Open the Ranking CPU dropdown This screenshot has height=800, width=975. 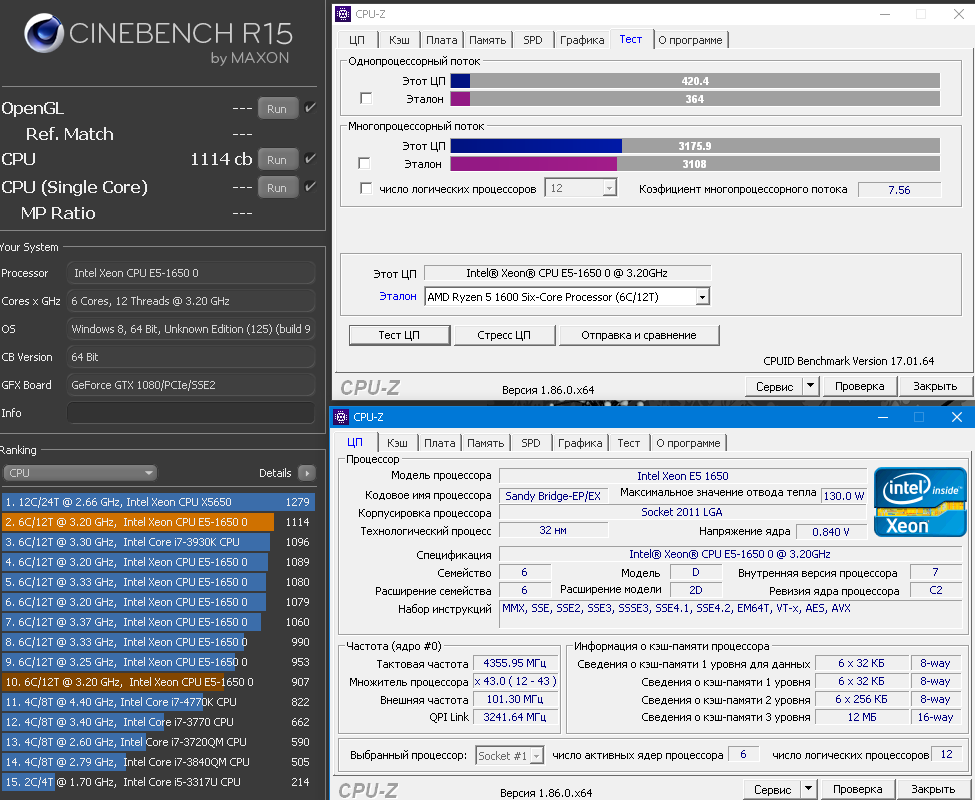(80, 473)
